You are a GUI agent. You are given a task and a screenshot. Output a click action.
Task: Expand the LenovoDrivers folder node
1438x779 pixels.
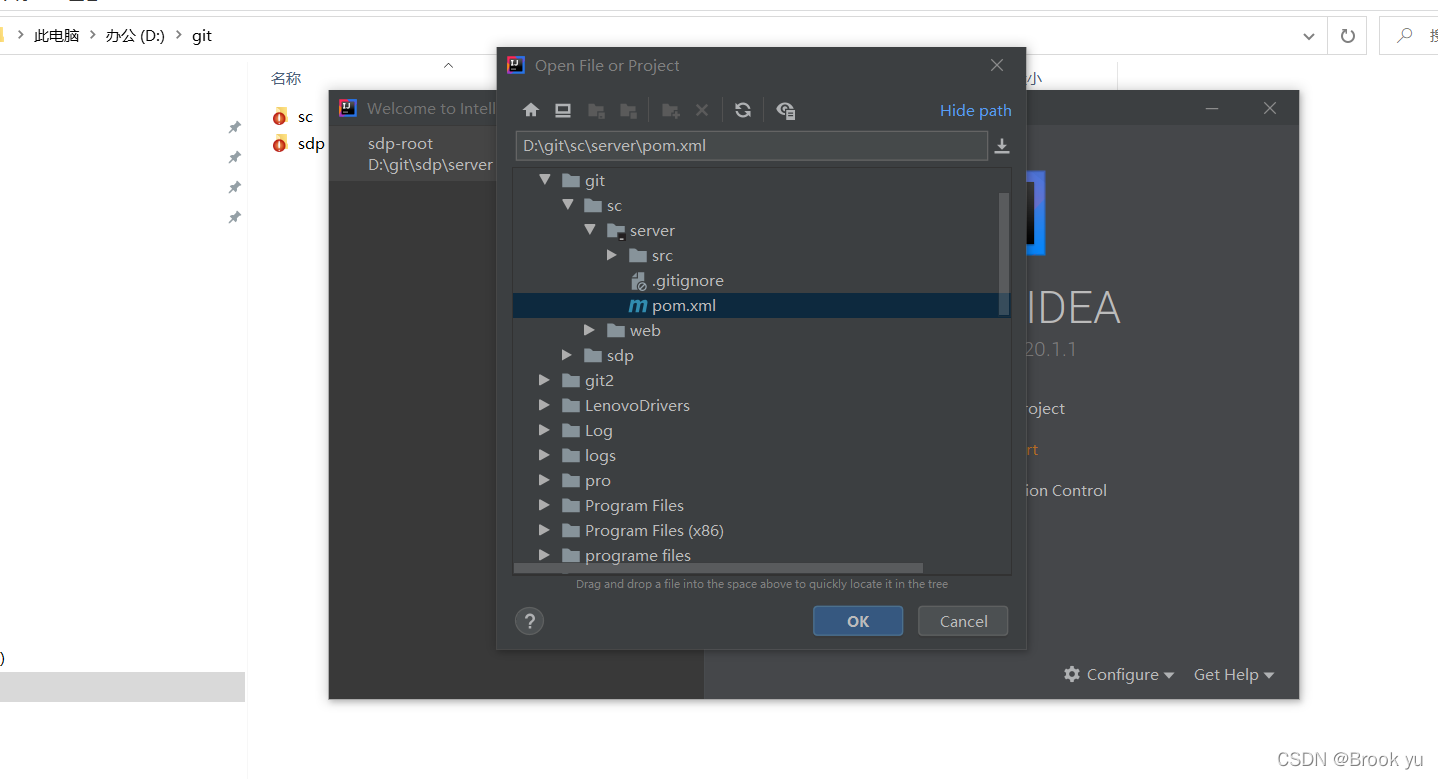pyautogui.click(x=544, y=405)
